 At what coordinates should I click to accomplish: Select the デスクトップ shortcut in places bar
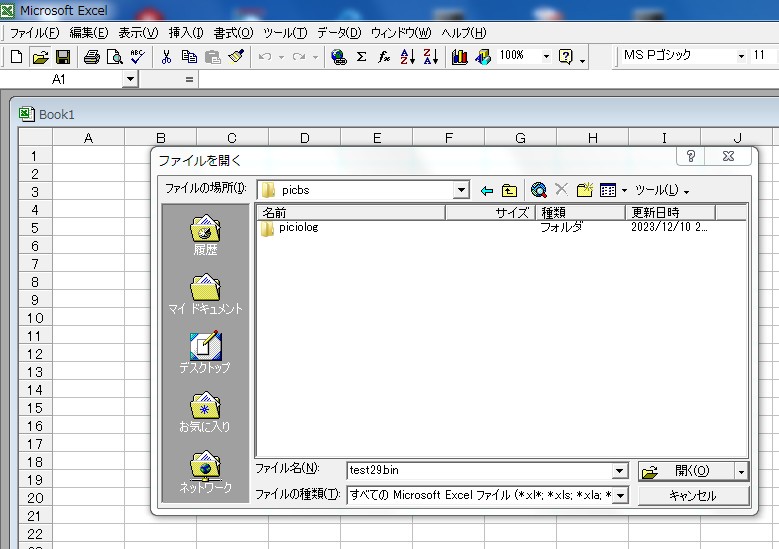(205, 352)
